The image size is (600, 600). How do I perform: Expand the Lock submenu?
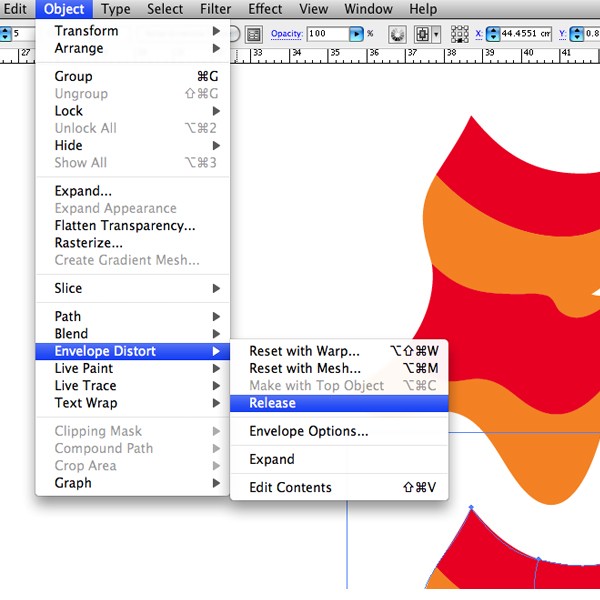coord(132,111)
